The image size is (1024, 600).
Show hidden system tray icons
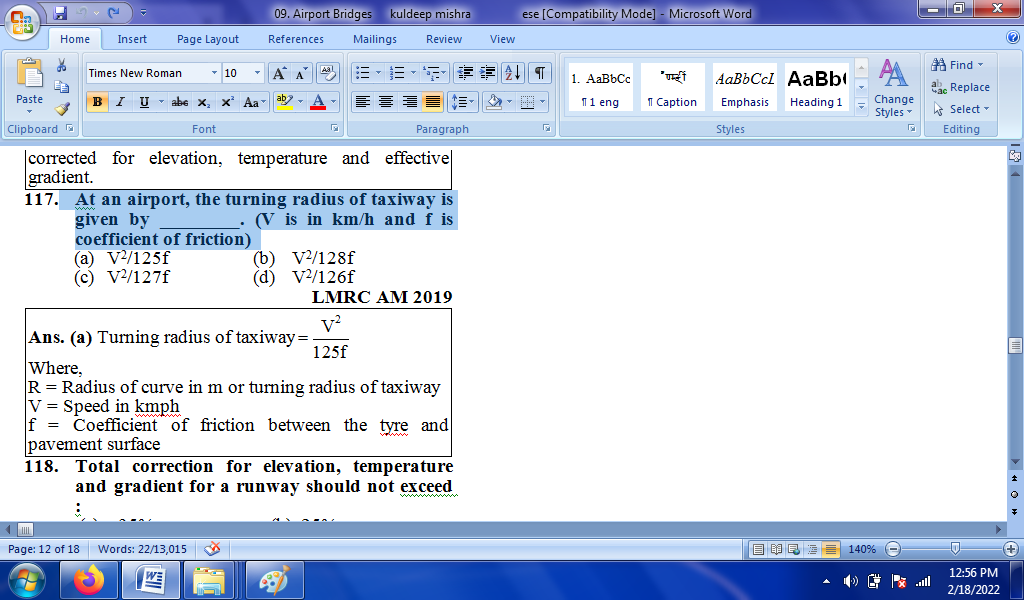coord(827,581)
